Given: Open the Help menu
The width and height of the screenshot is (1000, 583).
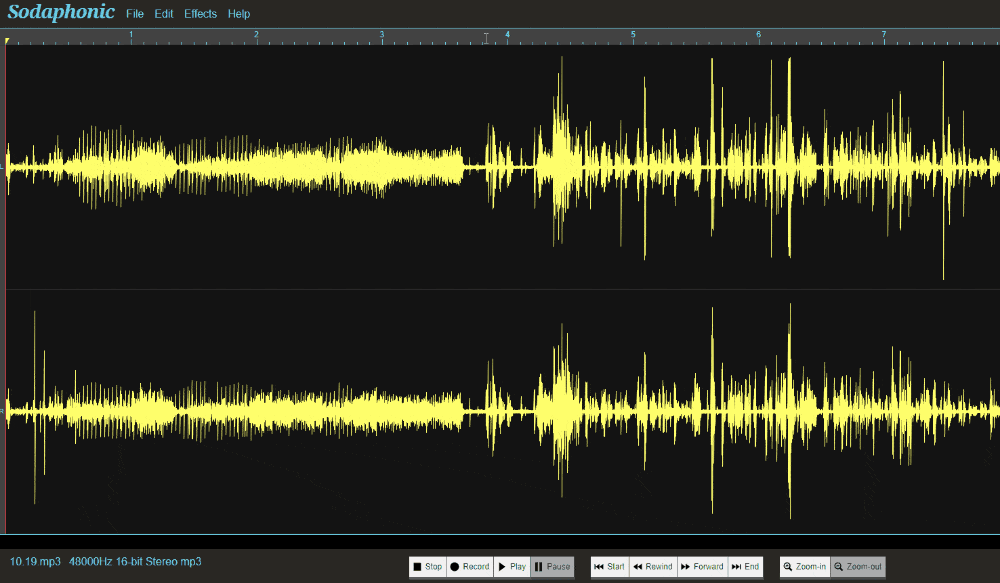Looking at the screenshot, I should click(x=239, y=14).
